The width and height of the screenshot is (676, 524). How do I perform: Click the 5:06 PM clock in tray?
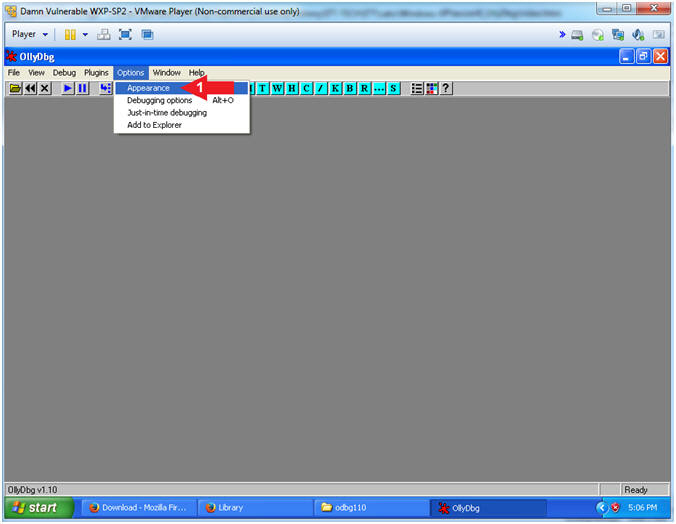click(x=642, y=508)
